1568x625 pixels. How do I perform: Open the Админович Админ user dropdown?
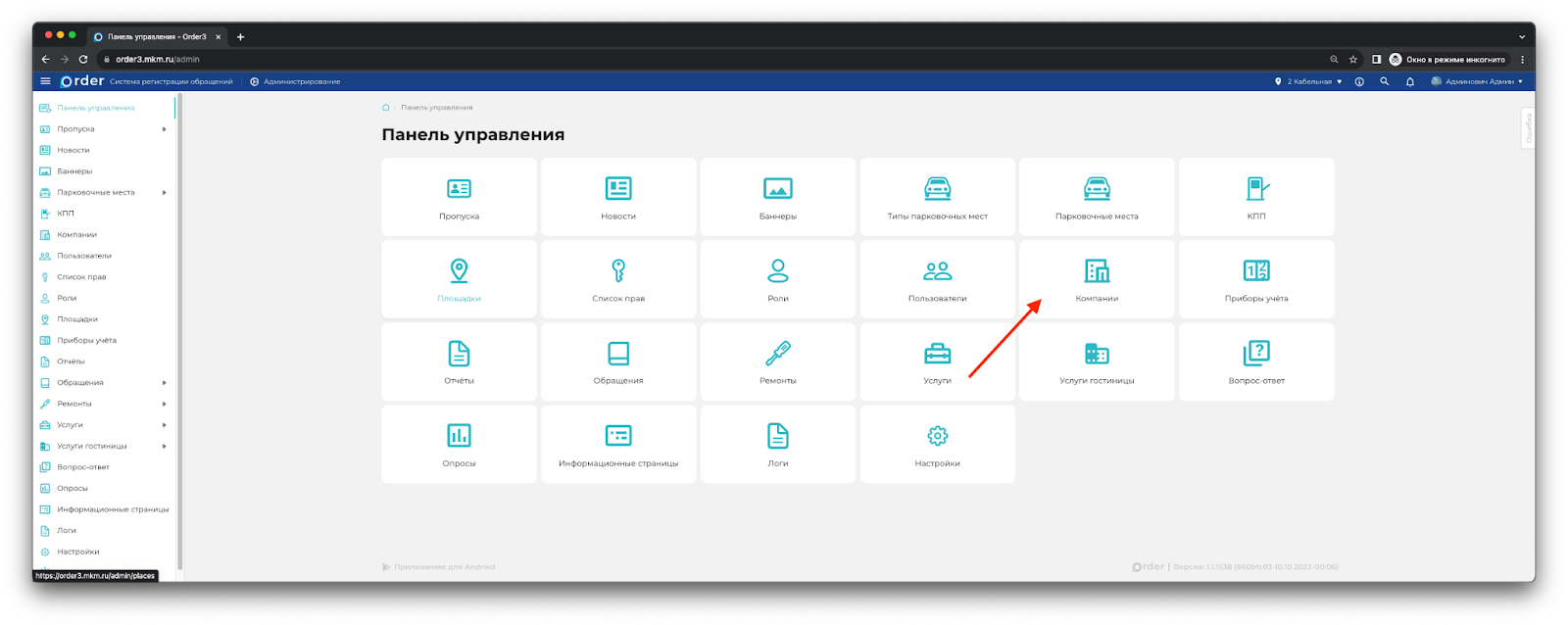pyautogui.click(x=1478, y=81)
